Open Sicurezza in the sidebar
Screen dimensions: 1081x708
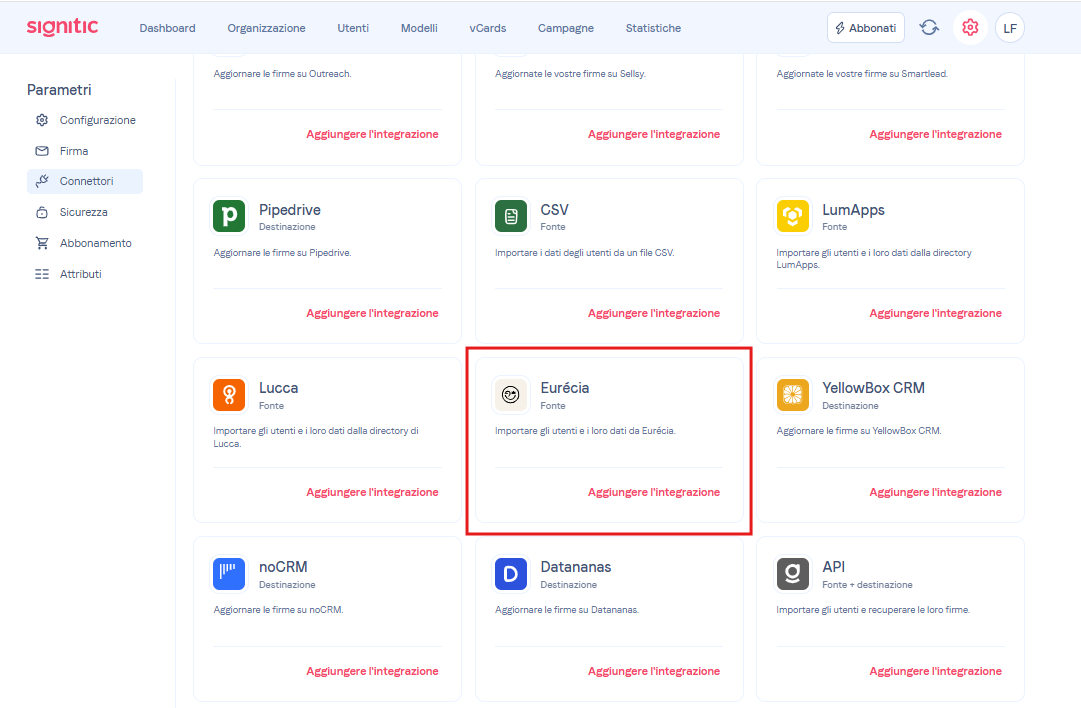[85, 212]
